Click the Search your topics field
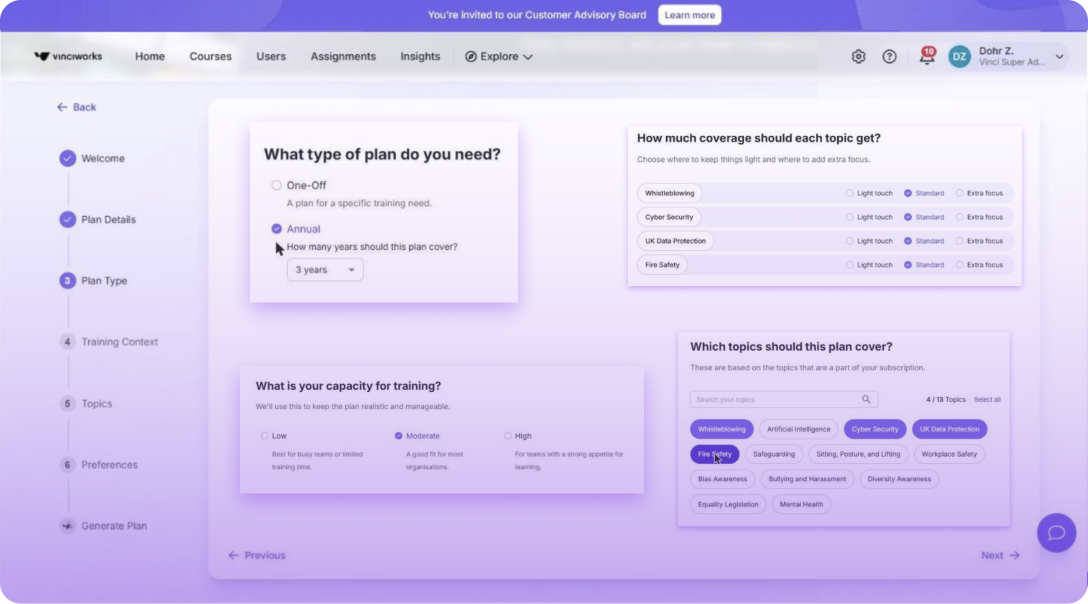 (x=783, y=399)
